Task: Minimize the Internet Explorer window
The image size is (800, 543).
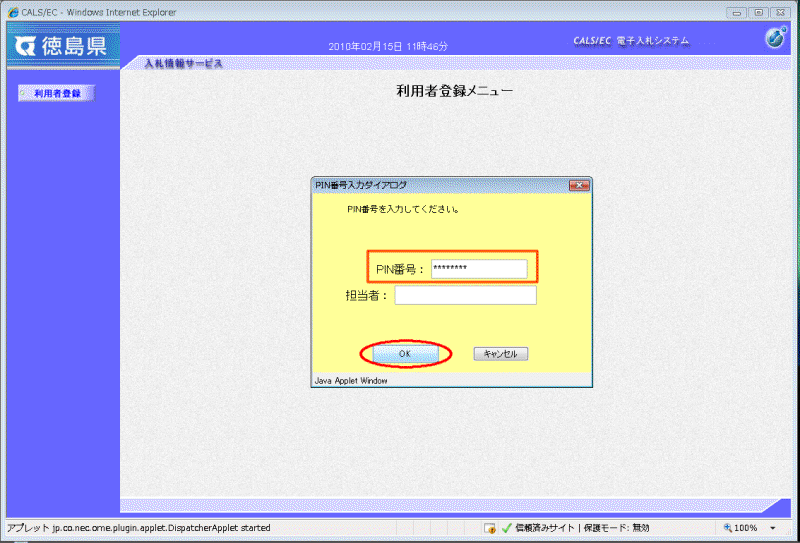Action: (739, 11)
